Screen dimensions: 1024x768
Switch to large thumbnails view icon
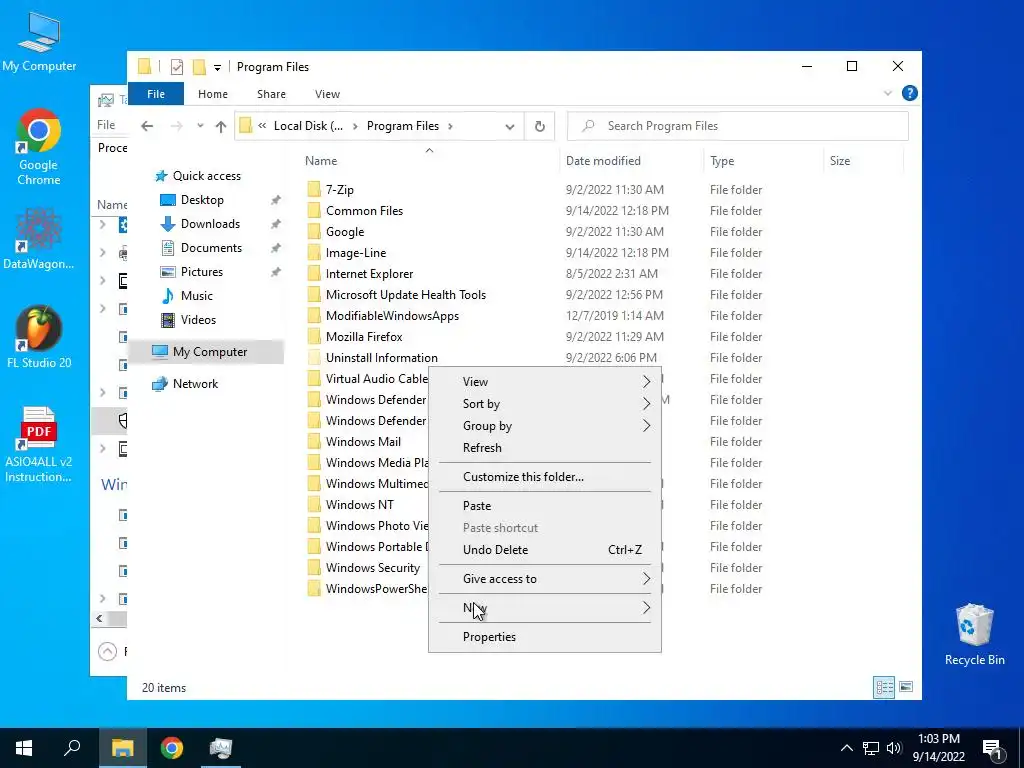point(906,687)
